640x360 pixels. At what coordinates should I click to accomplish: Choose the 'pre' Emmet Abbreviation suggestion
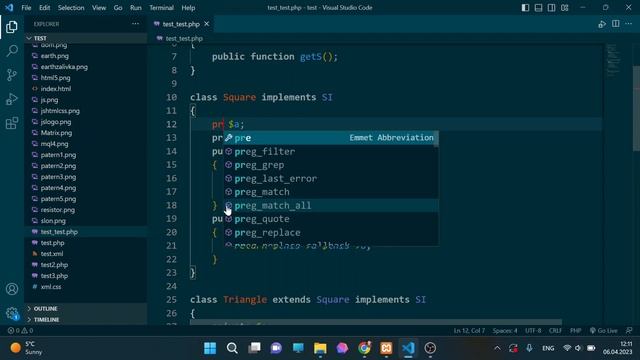[331, 138]
